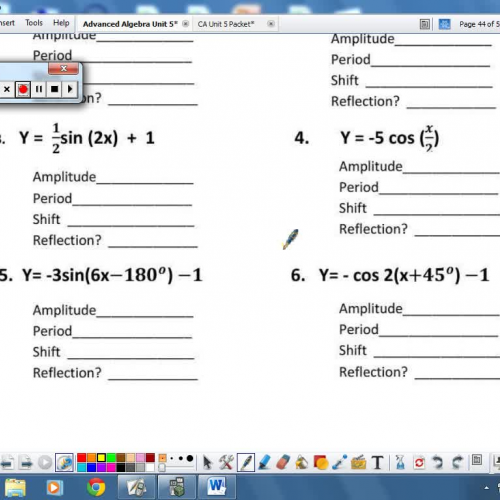This screenshot has height=500, width=500.
Task: Choose the medium pen width dot
Action: (x=181, y=458)
